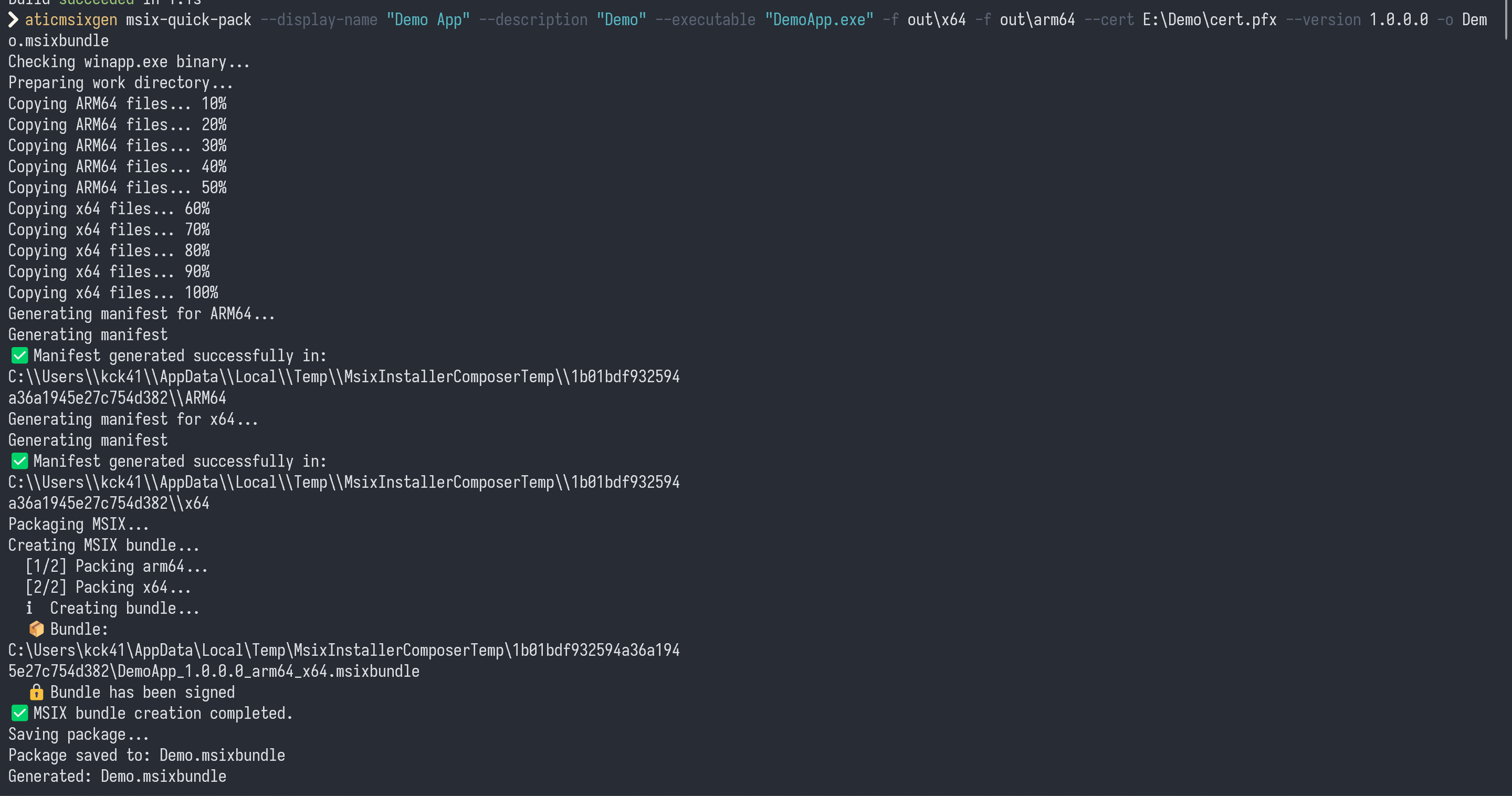
Task: Click the info icon before Creating bundle
Action: 29,608
